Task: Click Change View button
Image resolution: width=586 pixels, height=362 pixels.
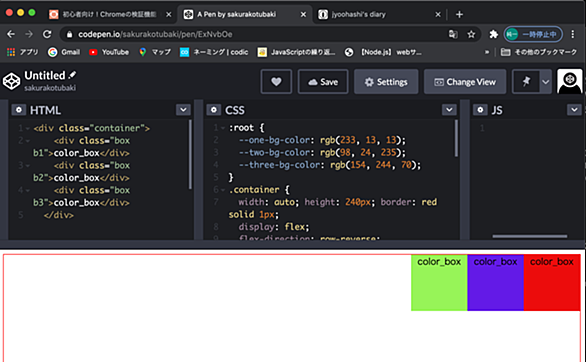Action: pos(465,81)
